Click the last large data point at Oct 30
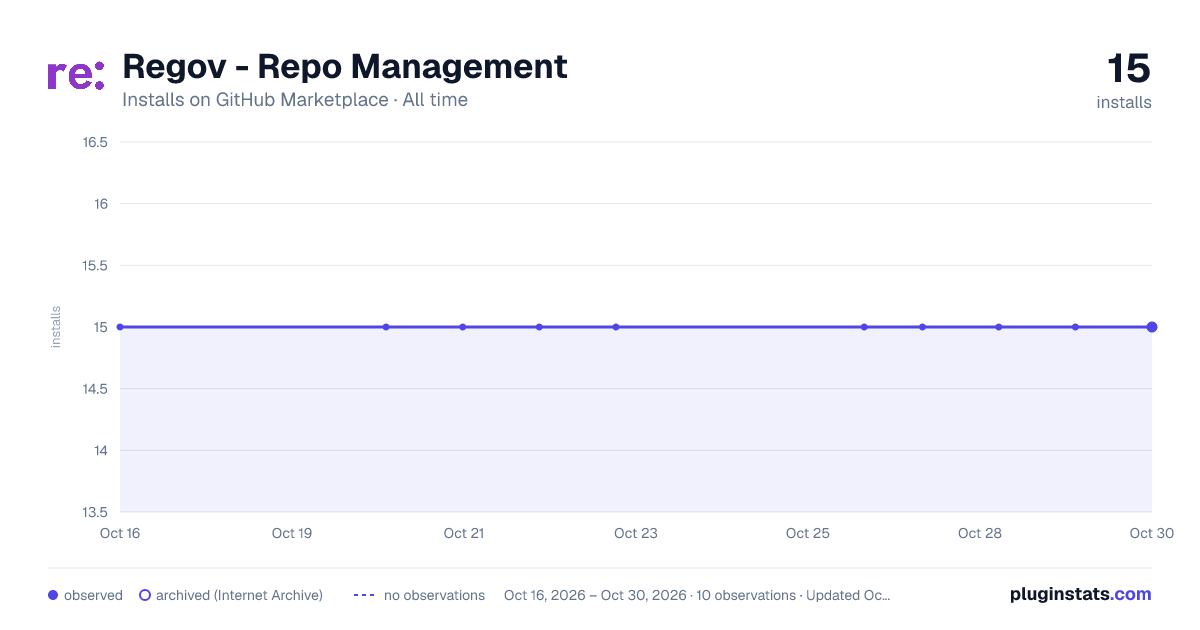The height and width of the screenshot is (630, 1200). (x=1152, y=327)
